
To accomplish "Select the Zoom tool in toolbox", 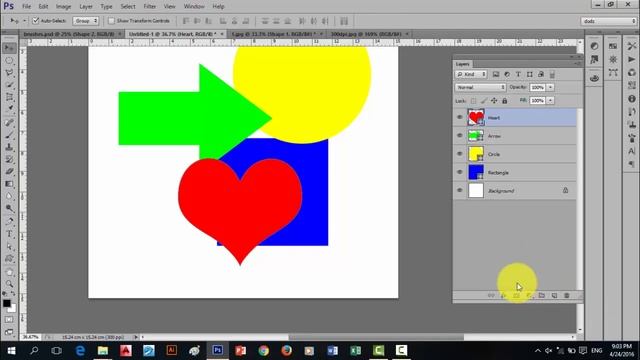I will [x=9, y=284].
